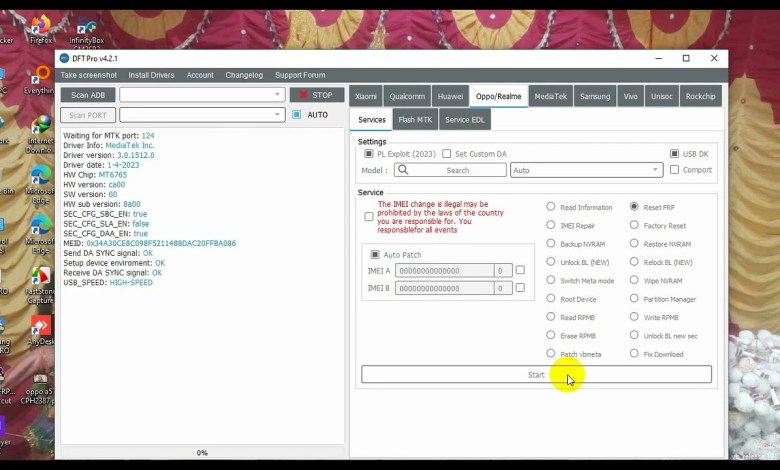Click Scan PORT button
780x470 pixels.
tap(88, 115)
